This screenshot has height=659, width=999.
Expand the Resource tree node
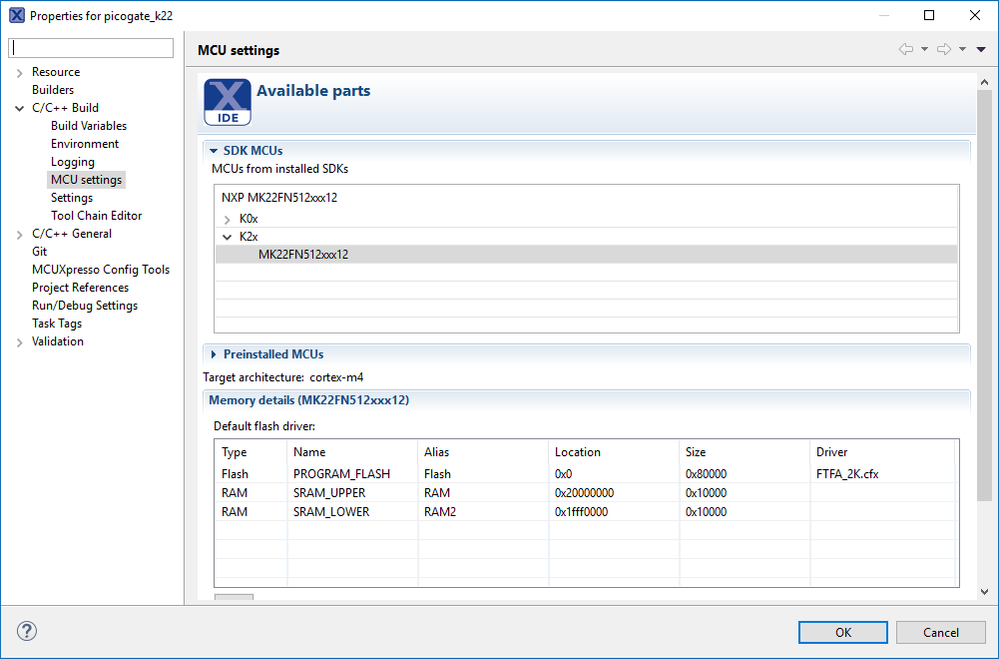[20, 73]
